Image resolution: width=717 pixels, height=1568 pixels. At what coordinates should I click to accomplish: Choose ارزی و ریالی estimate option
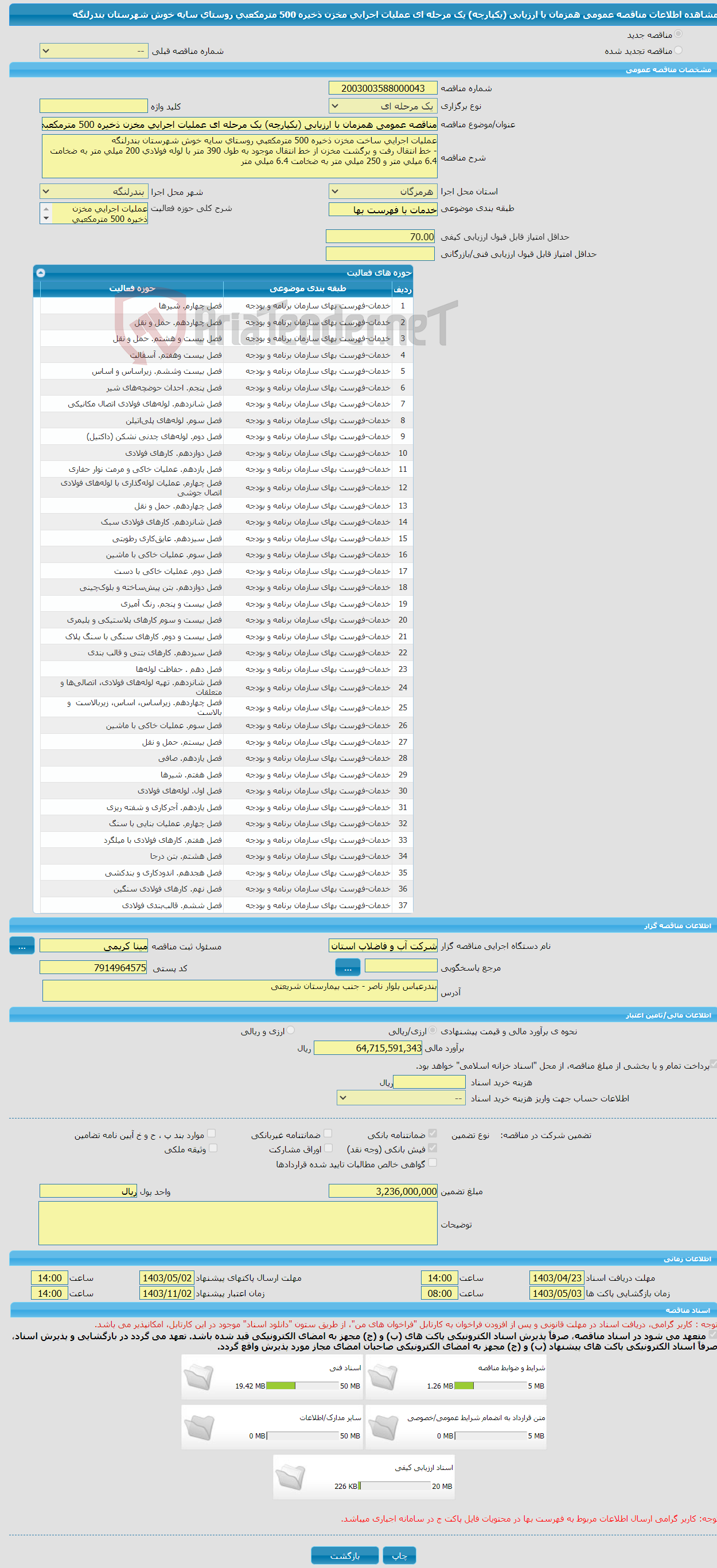point(291,1030)
